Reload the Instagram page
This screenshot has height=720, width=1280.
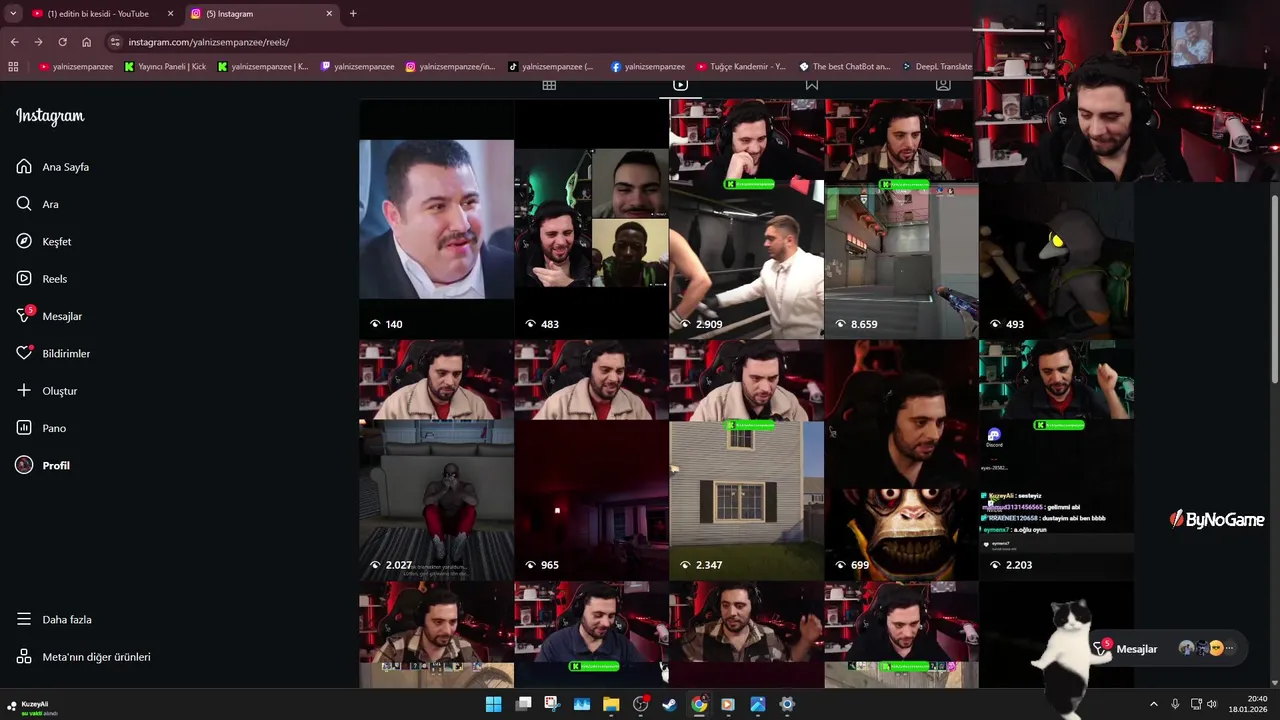pos(62,42)
